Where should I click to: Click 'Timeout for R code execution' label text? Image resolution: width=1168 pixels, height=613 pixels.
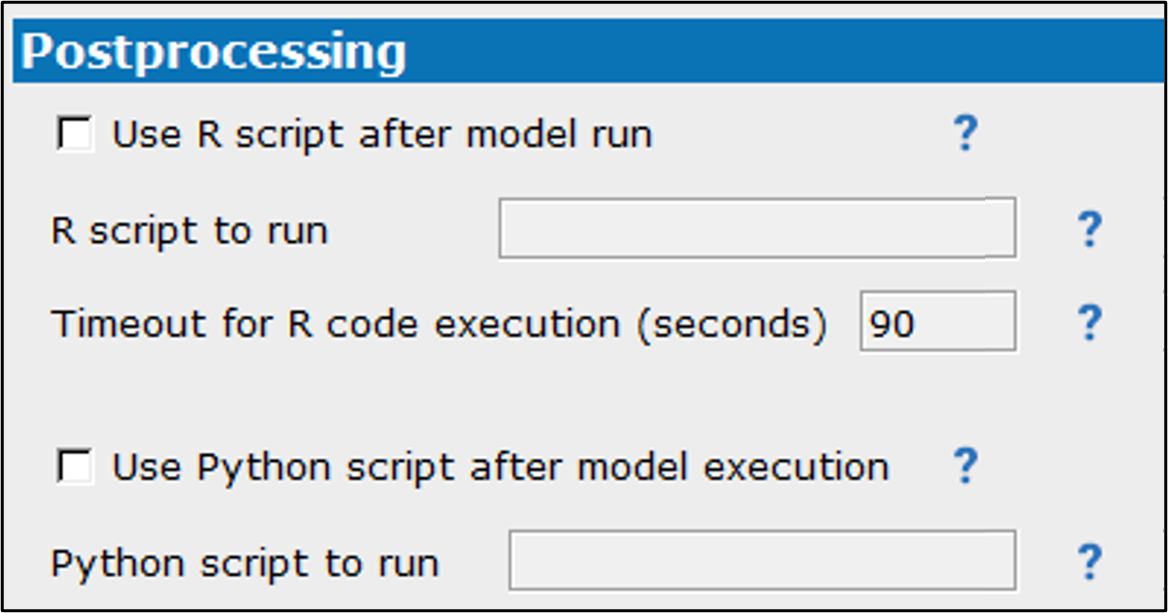[x=335, y=324]
